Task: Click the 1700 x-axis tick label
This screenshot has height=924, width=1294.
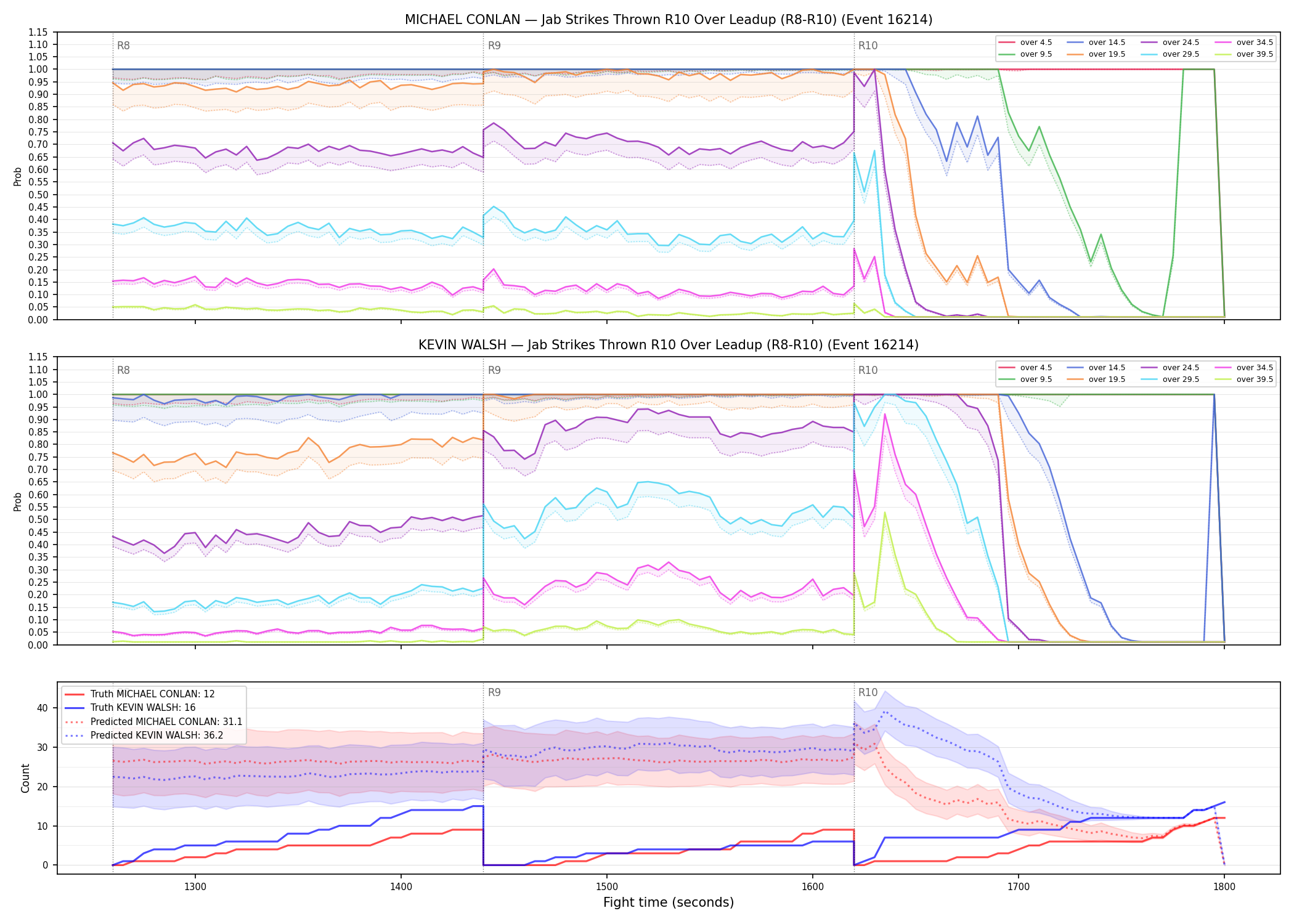Action: pyautogui.click(x=1019, y=886)
